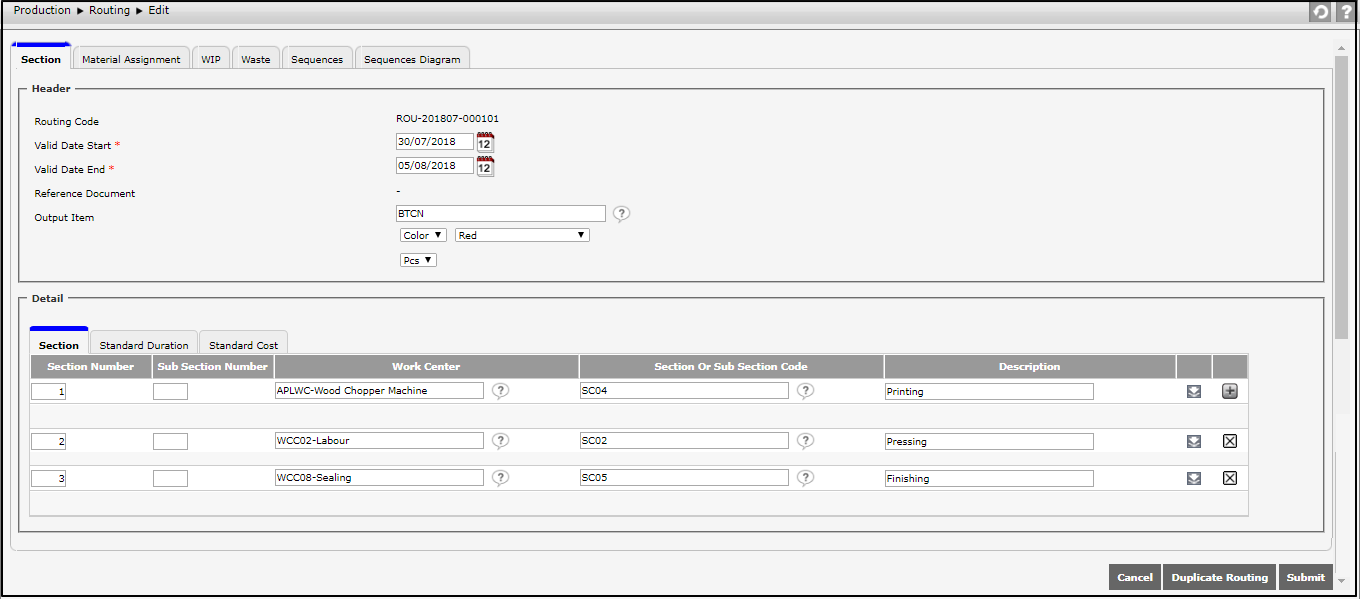Image resolution: width=1360 pixels, height=599 pixels.
Task: Click the Finishing description field
Action: point(989,478)
